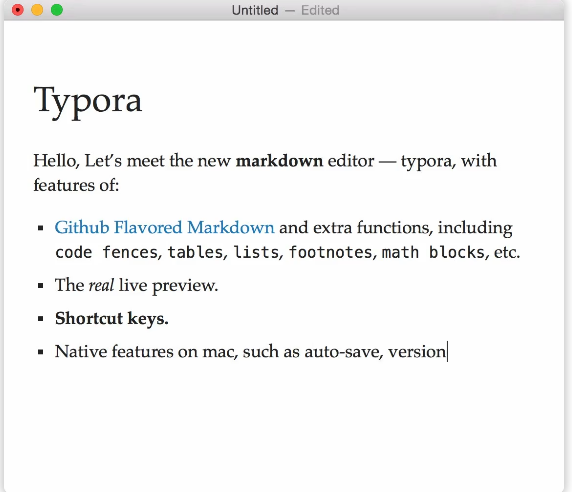
Task: Minimize the window with yellow button
Action: tap(37, 10)
